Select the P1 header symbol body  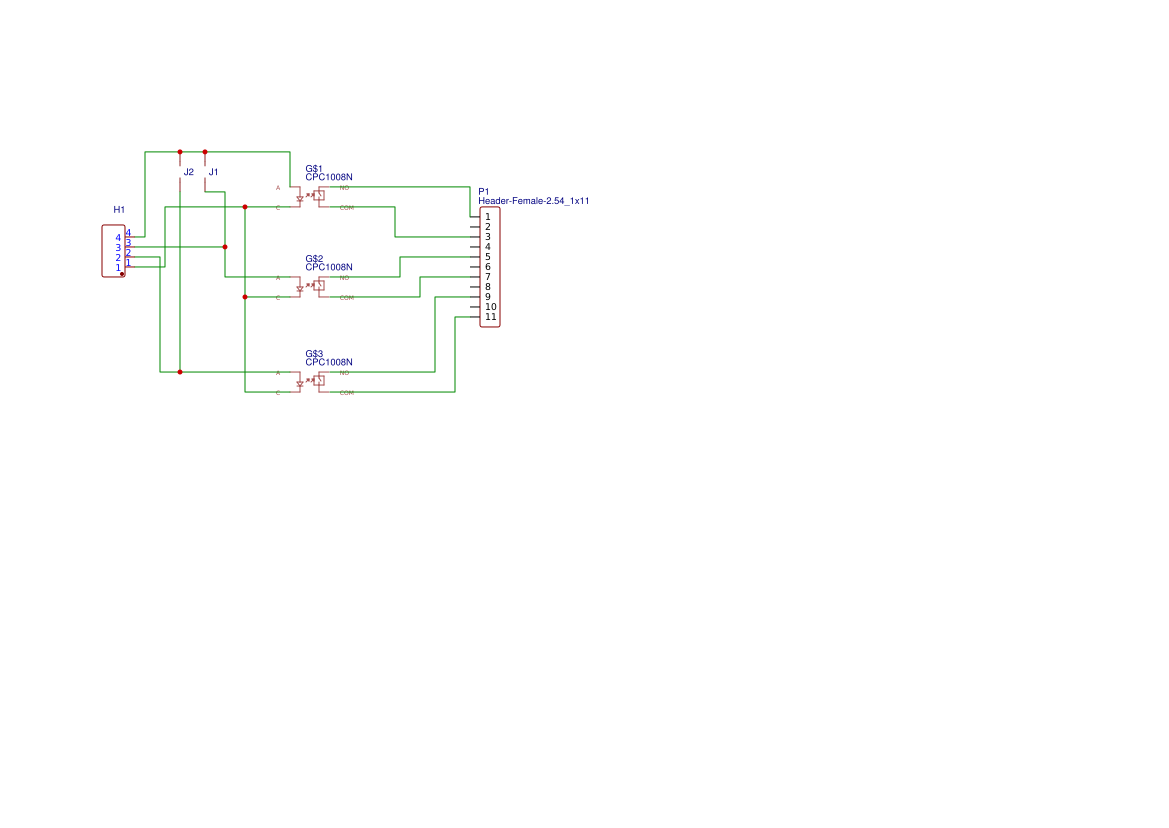coord(490,266)
